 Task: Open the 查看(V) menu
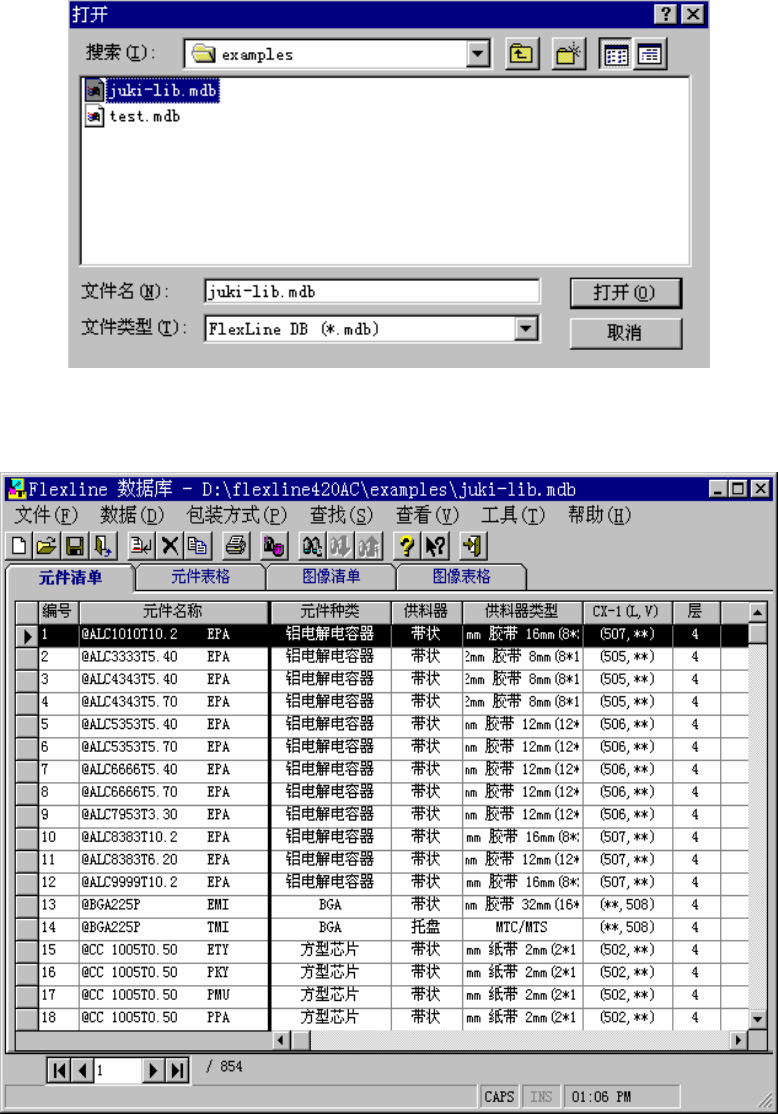click(428, 515)
